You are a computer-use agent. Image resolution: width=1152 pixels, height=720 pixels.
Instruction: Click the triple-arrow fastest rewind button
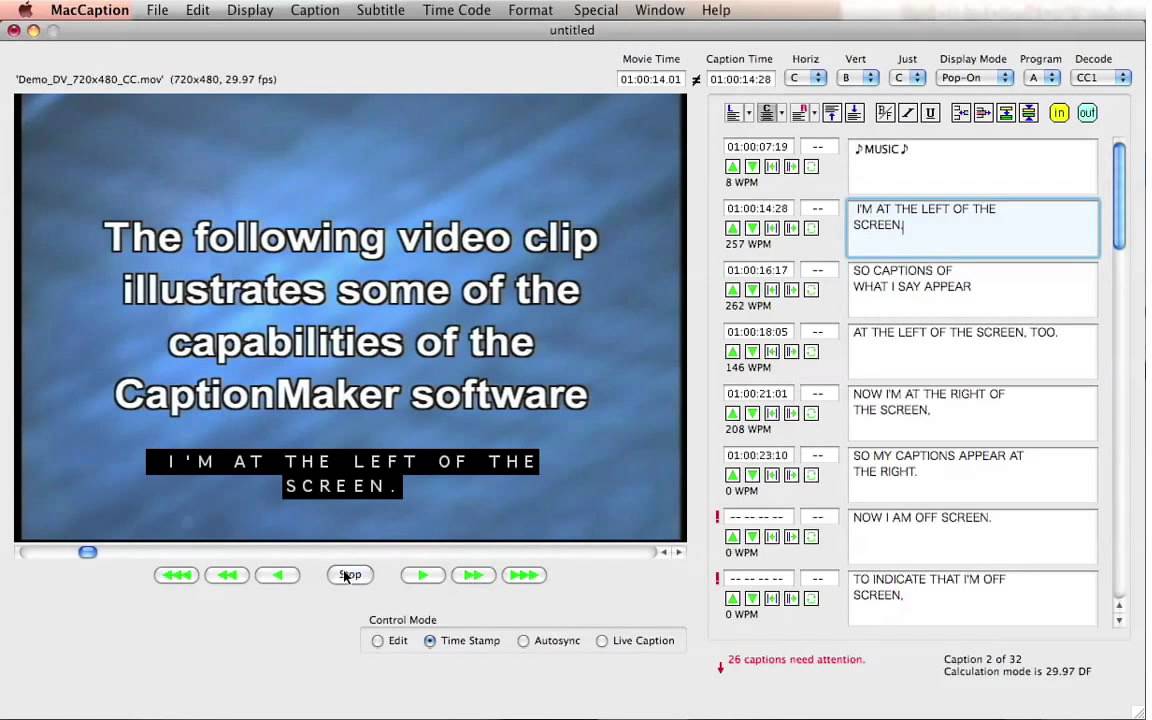pyautogui.click(x=176, y=575)
